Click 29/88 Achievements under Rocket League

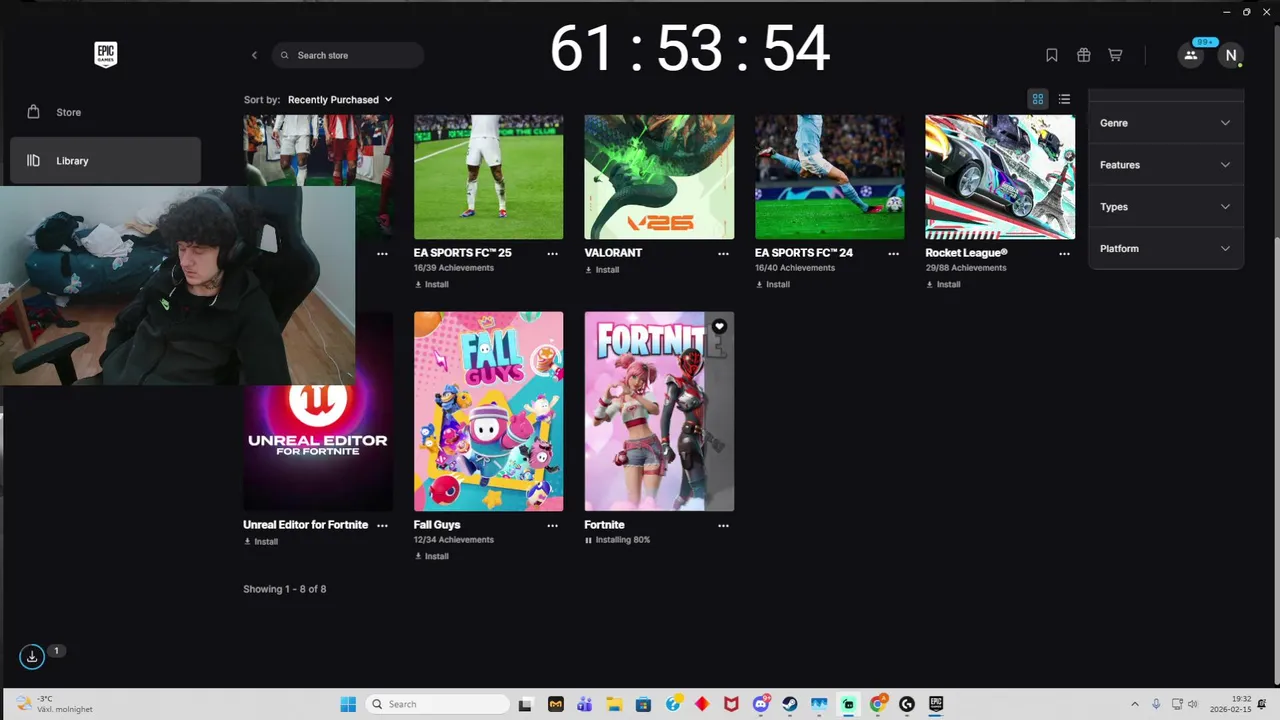966,268
